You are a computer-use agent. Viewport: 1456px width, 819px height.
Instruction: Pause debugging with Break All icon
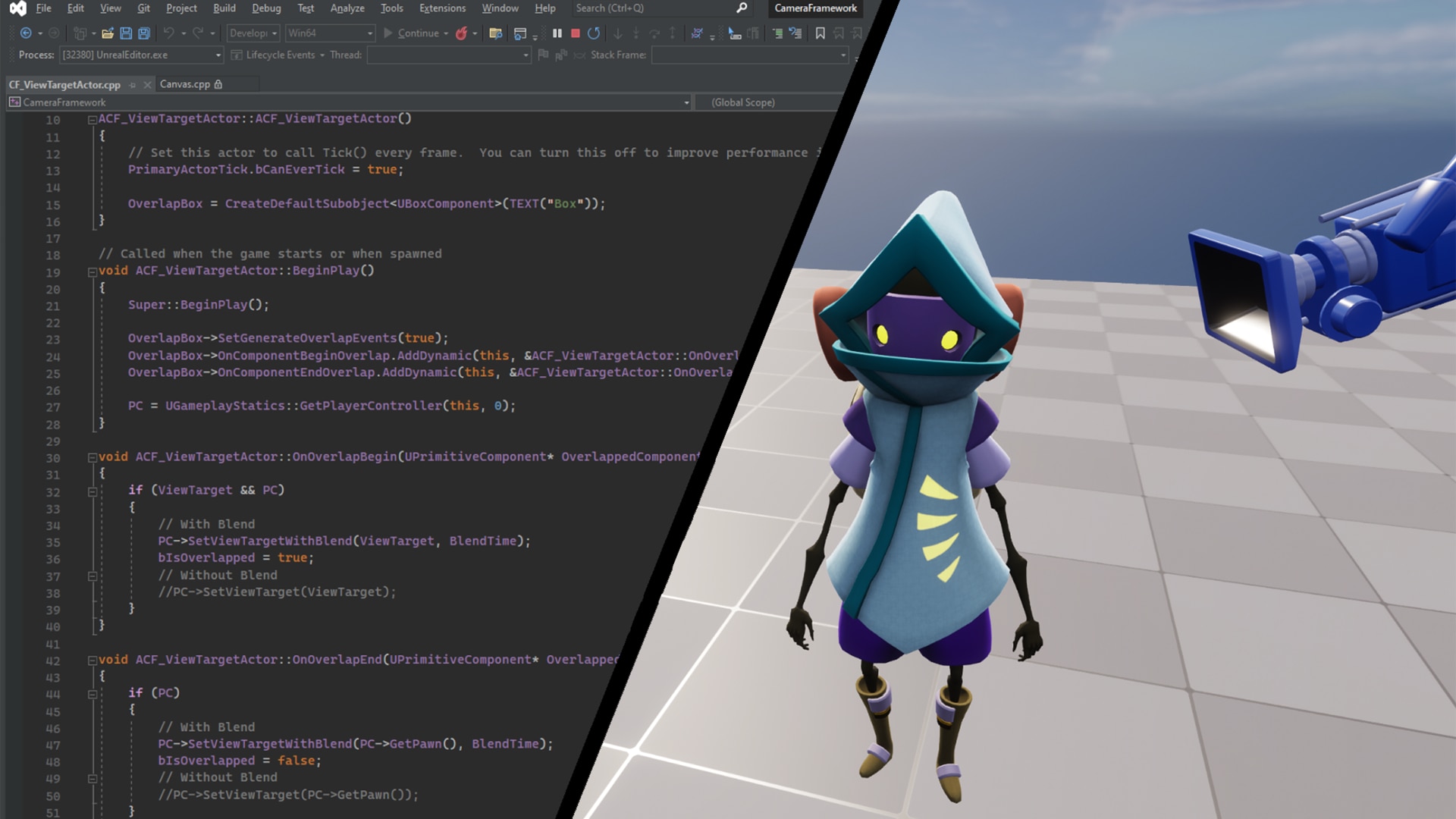click(x=557, y=33)
